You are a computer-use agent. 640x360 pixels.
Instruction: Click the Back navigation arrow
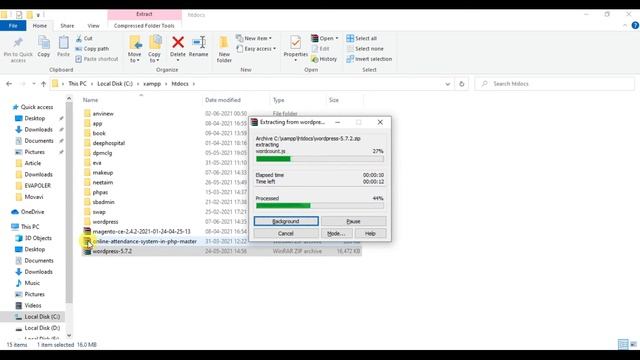[x=9, y=84]
